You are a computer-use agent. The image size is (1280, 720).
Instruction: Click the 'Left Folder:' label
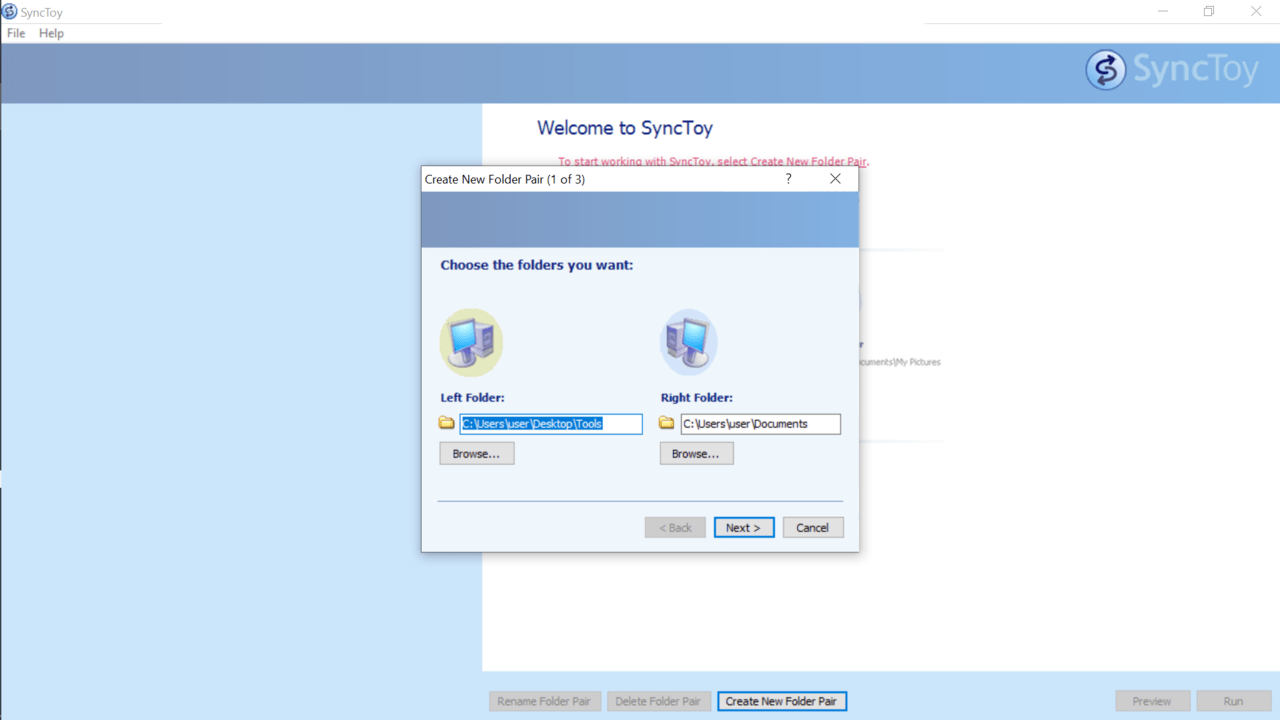tap(472, 397)
